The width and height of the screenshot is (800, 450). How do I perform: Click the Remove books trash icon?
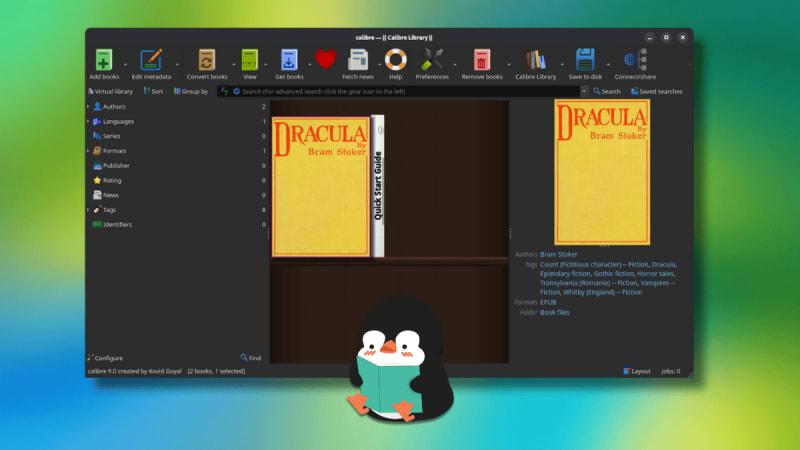pos(482,60)
